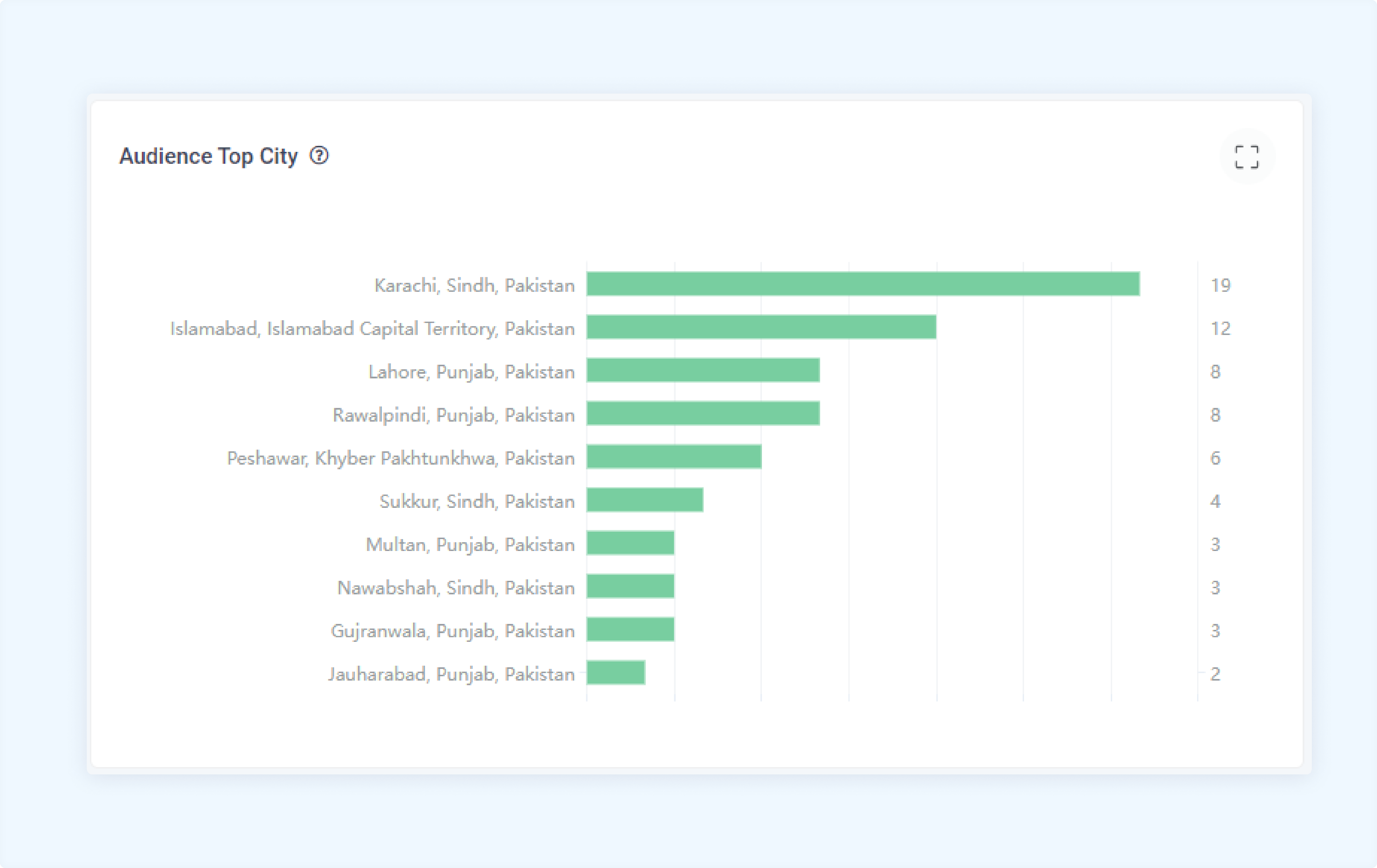
Task: Click the label 'Sukkur, Sindh, Pakistan'
Action: click(477, 501)
